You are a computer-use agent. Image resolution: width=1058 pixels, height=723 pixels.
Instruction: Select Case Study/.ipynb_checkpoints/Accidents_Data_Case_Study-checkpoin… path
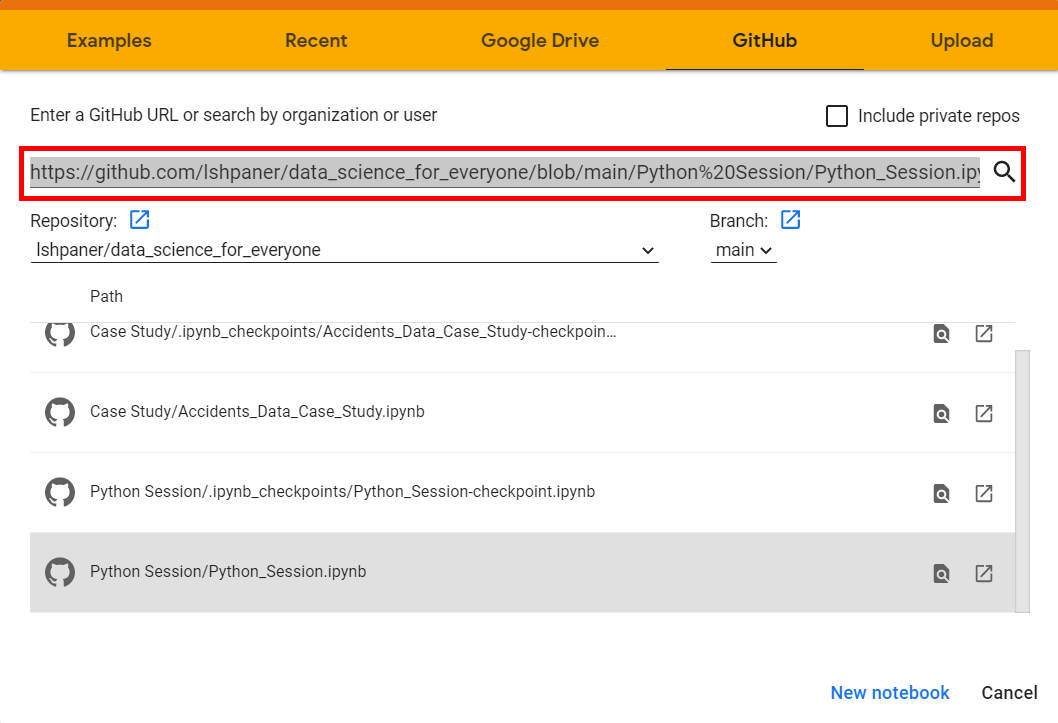pyautogui.click(x=353, y=332)
